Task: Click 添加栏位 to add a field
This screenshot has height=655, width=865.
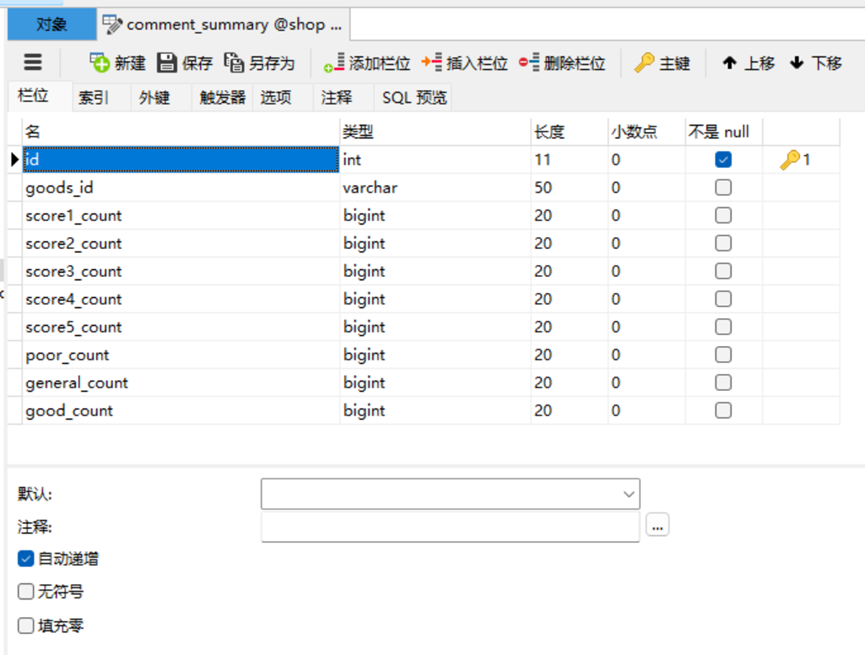Action: [x=367, y=63]
